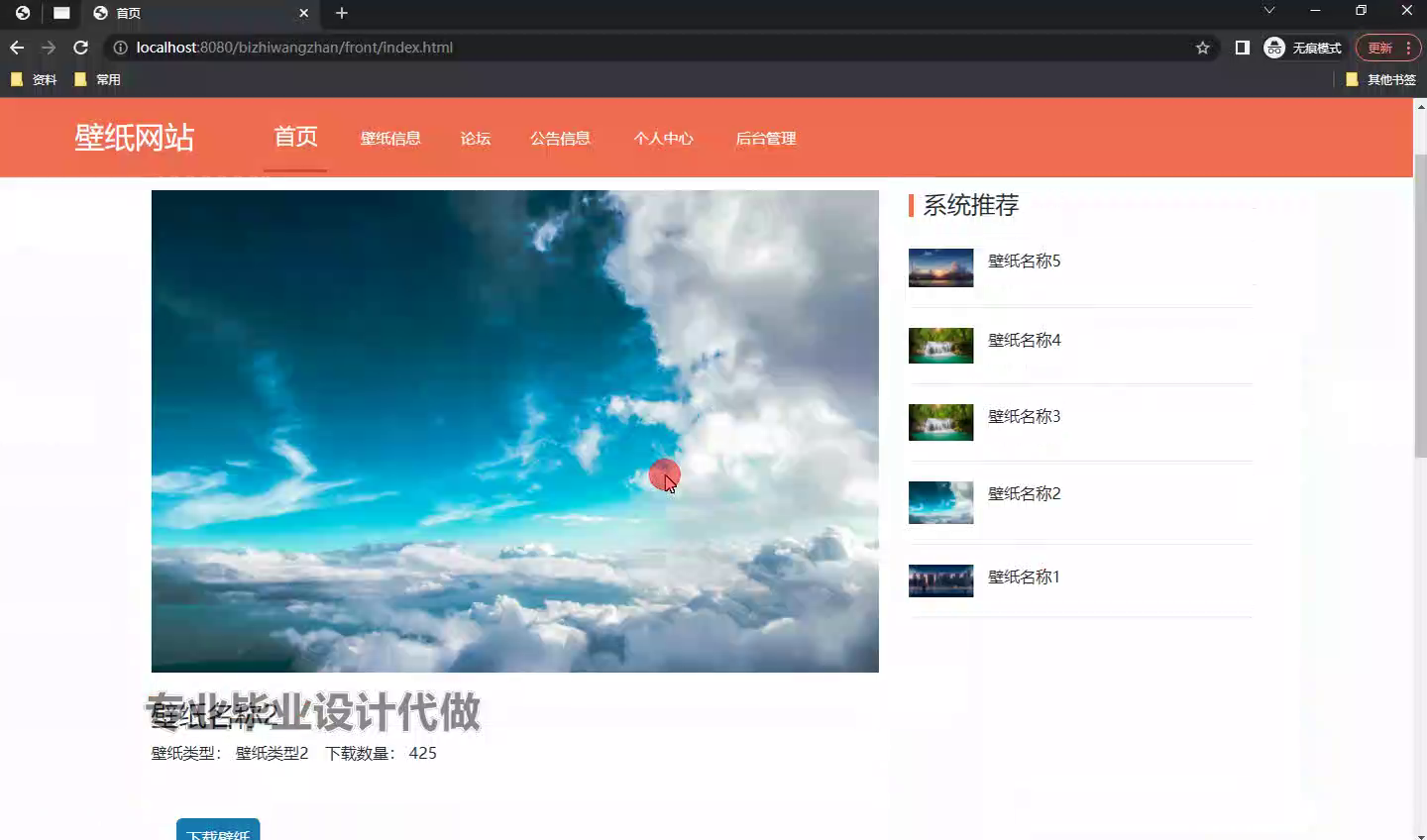Click the browser profile switcher icon in title bar
Image resolution: width=1427 pixels, height=840 pixels.
pyautogui.click(x=23, y=13)
